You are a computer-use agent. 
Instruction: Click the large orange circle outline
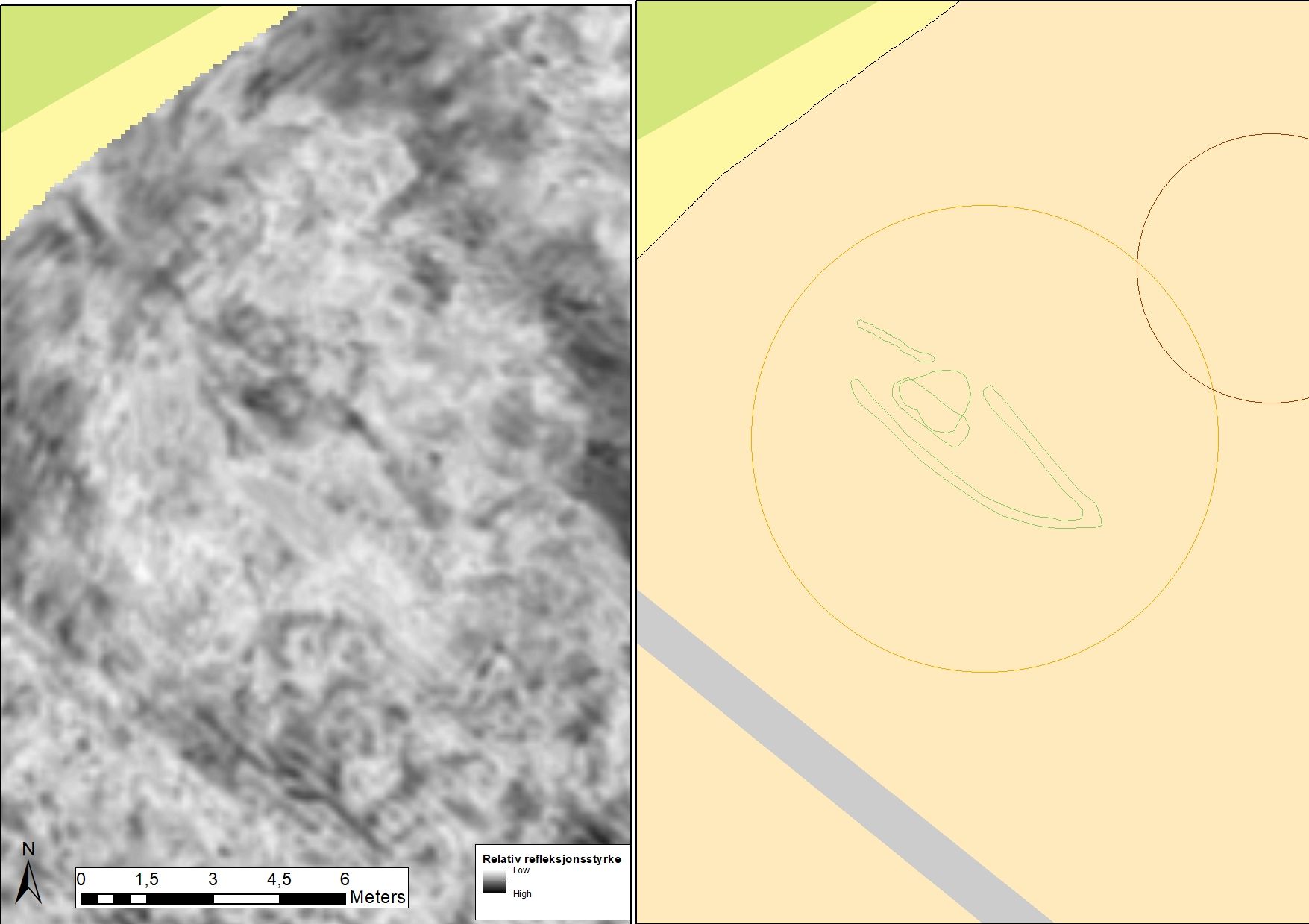pyautogui.click(x=752, y=440)
